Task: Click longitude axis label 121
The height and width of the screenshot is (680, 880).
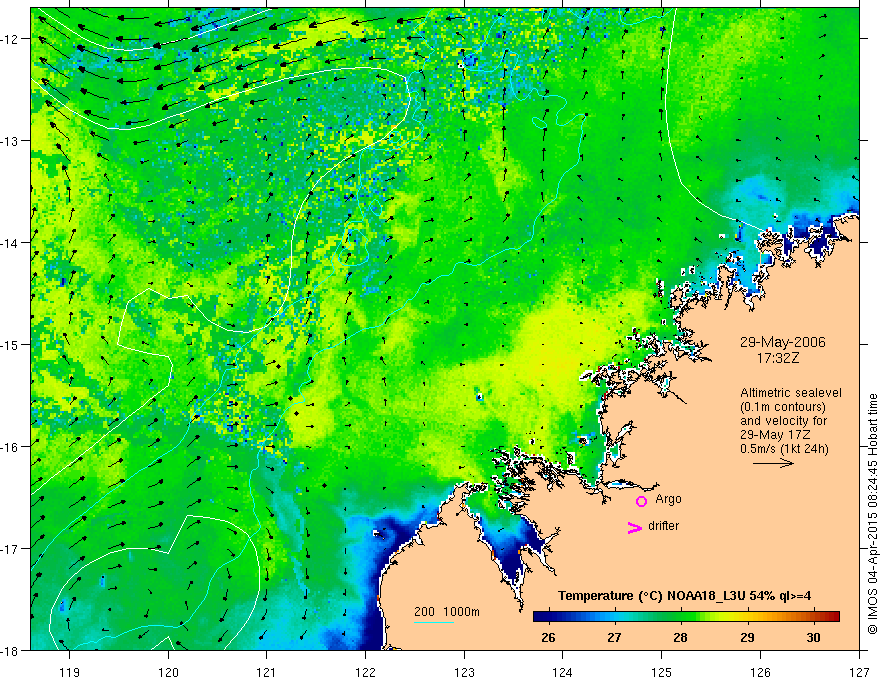Action: point(267,672)
